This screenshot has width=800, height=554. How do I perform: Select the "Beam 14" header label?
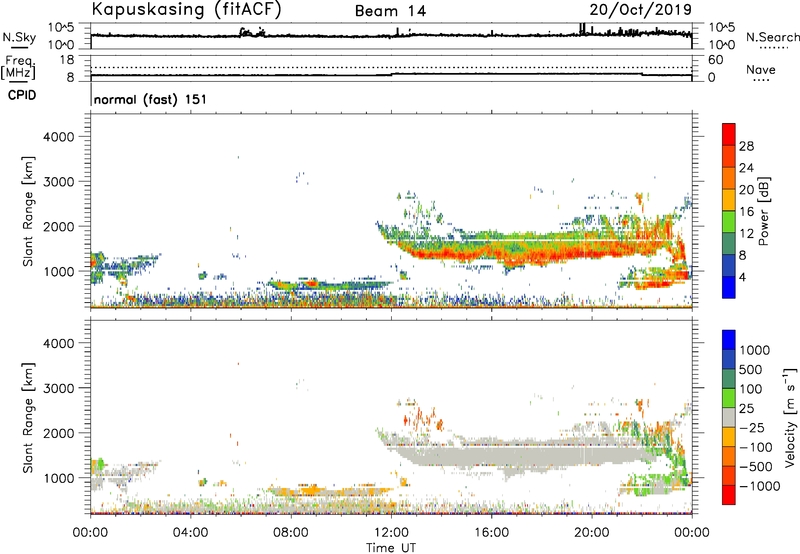click(x=390, y=11)
